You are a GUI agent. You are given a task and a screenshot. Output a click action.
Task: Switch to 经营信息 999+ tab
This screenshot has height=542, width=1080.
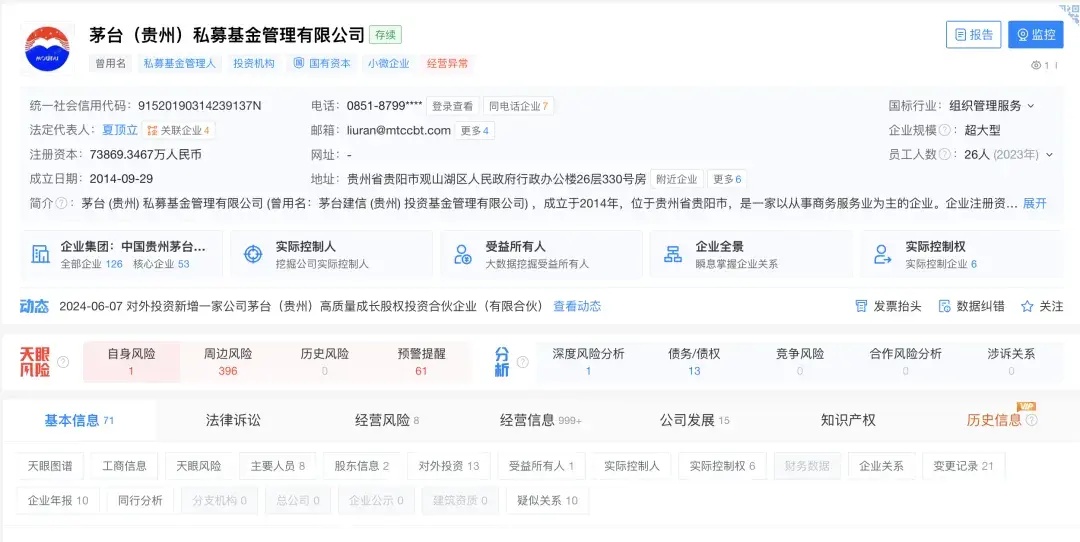point(541,421)
